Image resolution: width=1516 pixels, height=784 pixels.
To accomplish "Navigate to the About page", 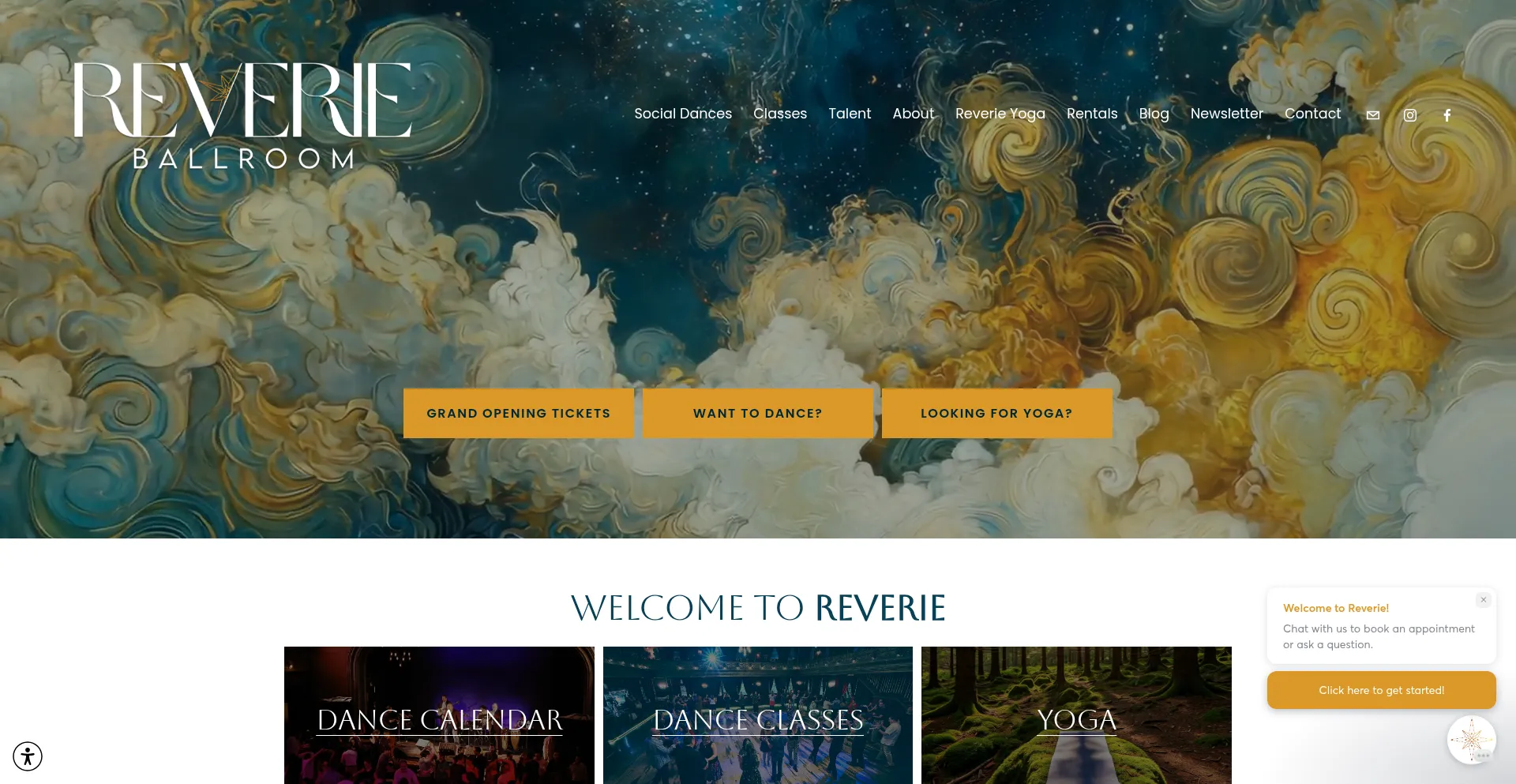I will [x=914, y=114].
